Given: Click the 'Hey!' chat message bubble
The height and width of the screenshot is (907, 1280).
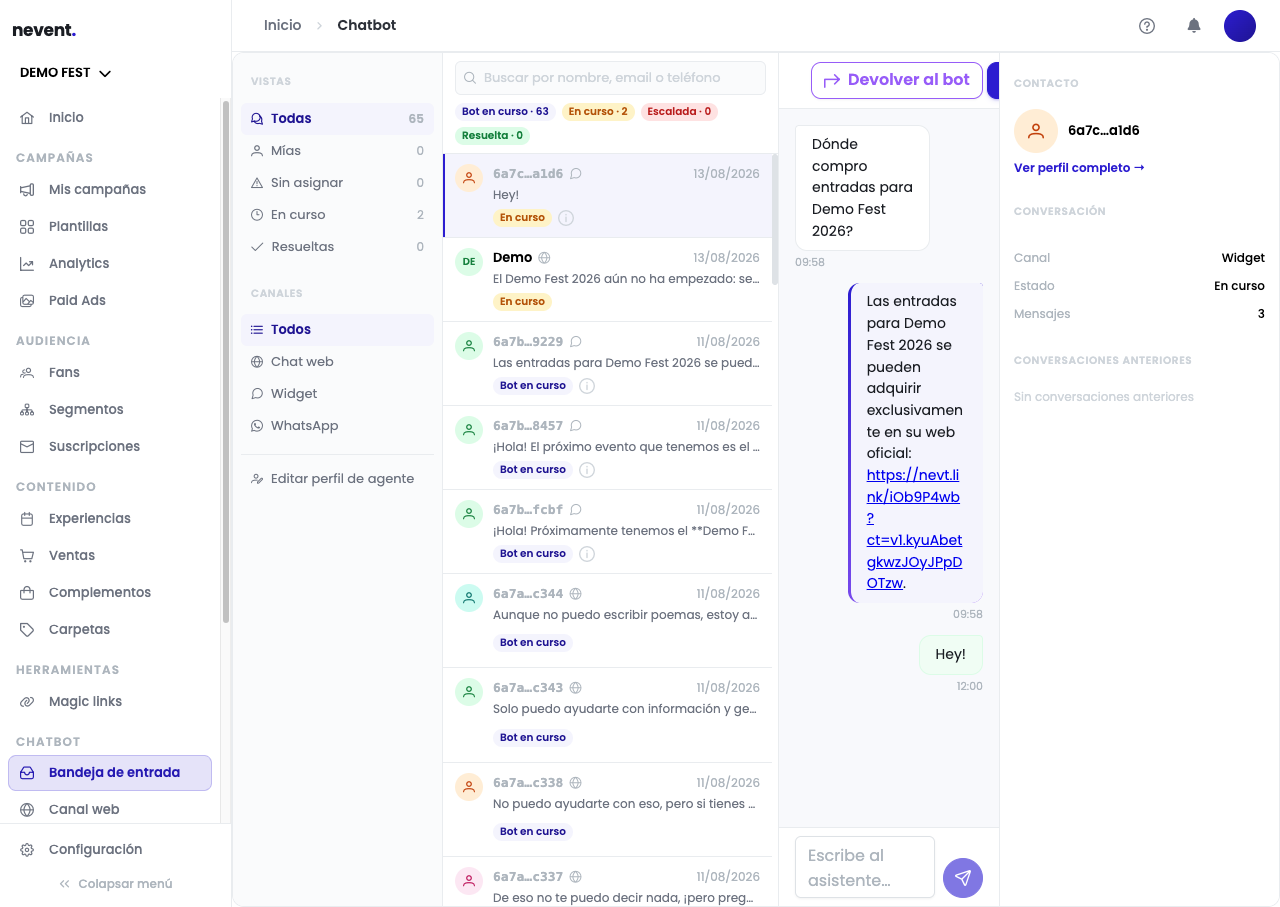Looking at the screenshot, I should pyautogui.click(x=951, y=655).
